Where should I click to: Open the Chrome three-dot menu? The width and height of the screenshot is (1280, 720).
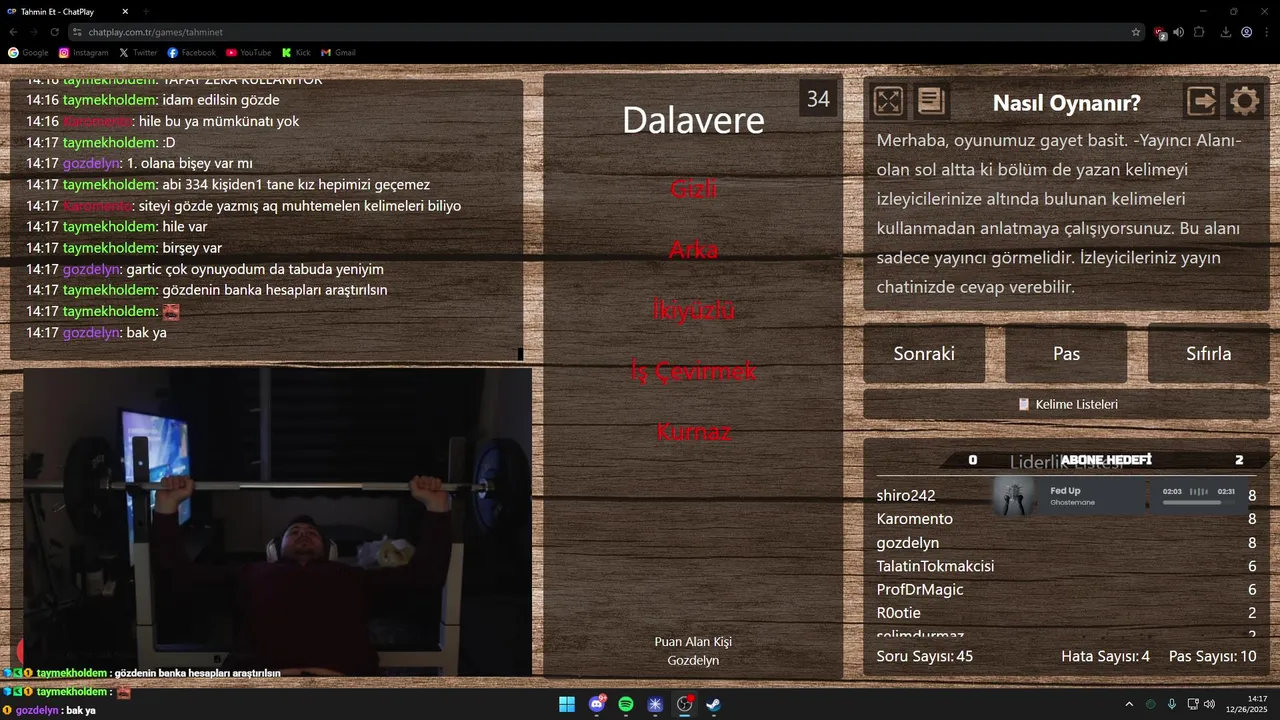tap(1266, 32)
